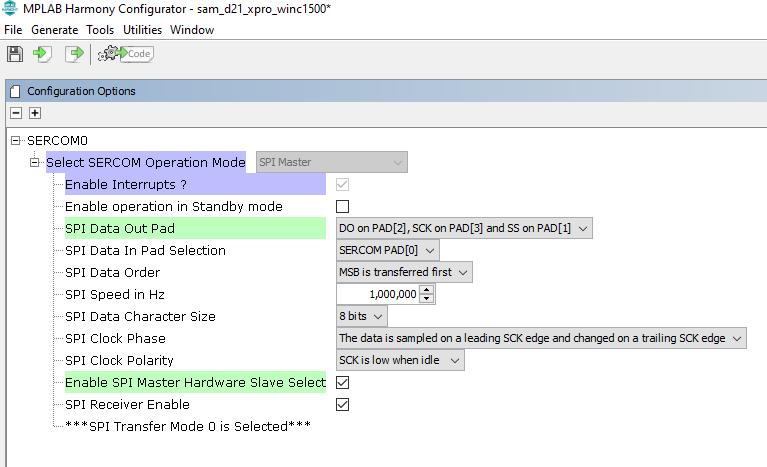767x467 pixels.
Task: Click the Import configuration green arrow icon
Action: (x=42, y=54)
